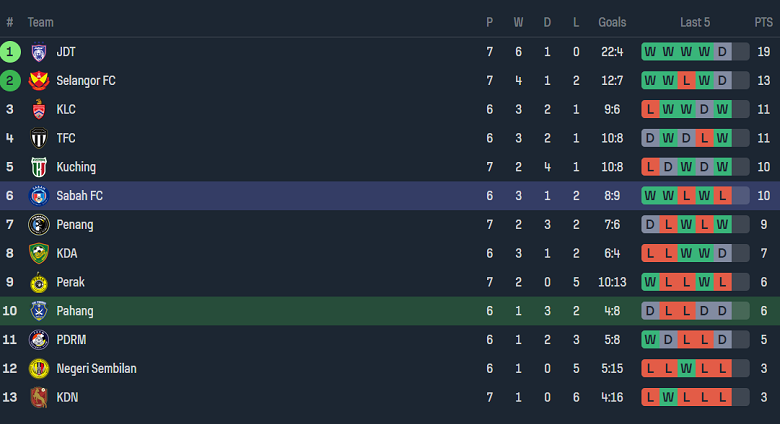Open the Pahang team name link
This screenshot has height=424, width=780.
click(x=75, y=311)
